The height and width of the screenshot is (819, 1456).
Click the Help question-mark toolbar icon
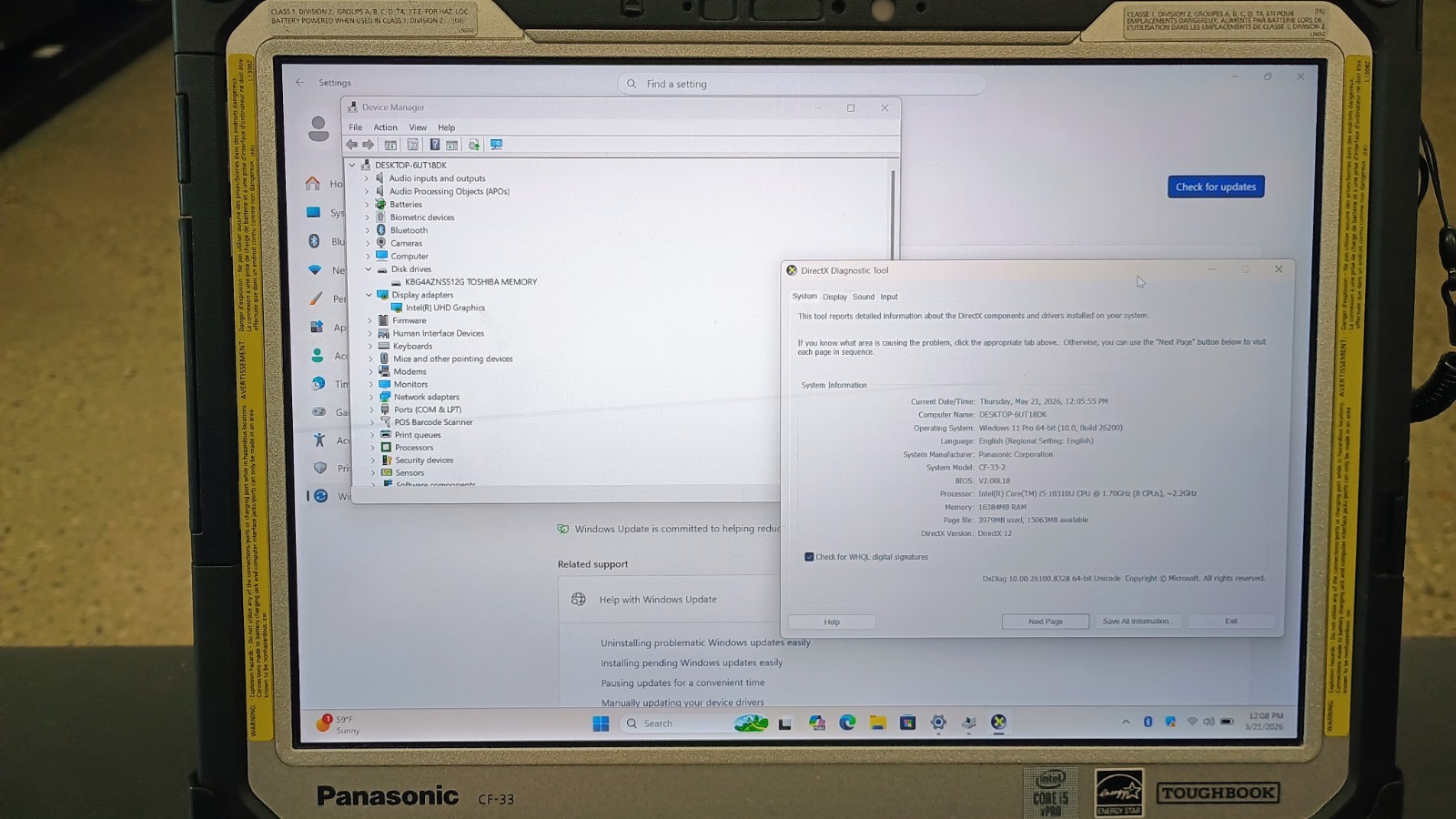[435, 145]
